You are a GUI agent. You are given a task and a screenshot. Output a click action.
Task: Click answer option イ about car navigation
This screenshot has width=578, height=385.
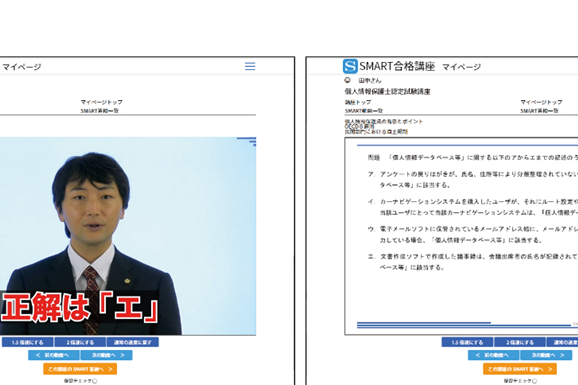[x=473, y=207]
